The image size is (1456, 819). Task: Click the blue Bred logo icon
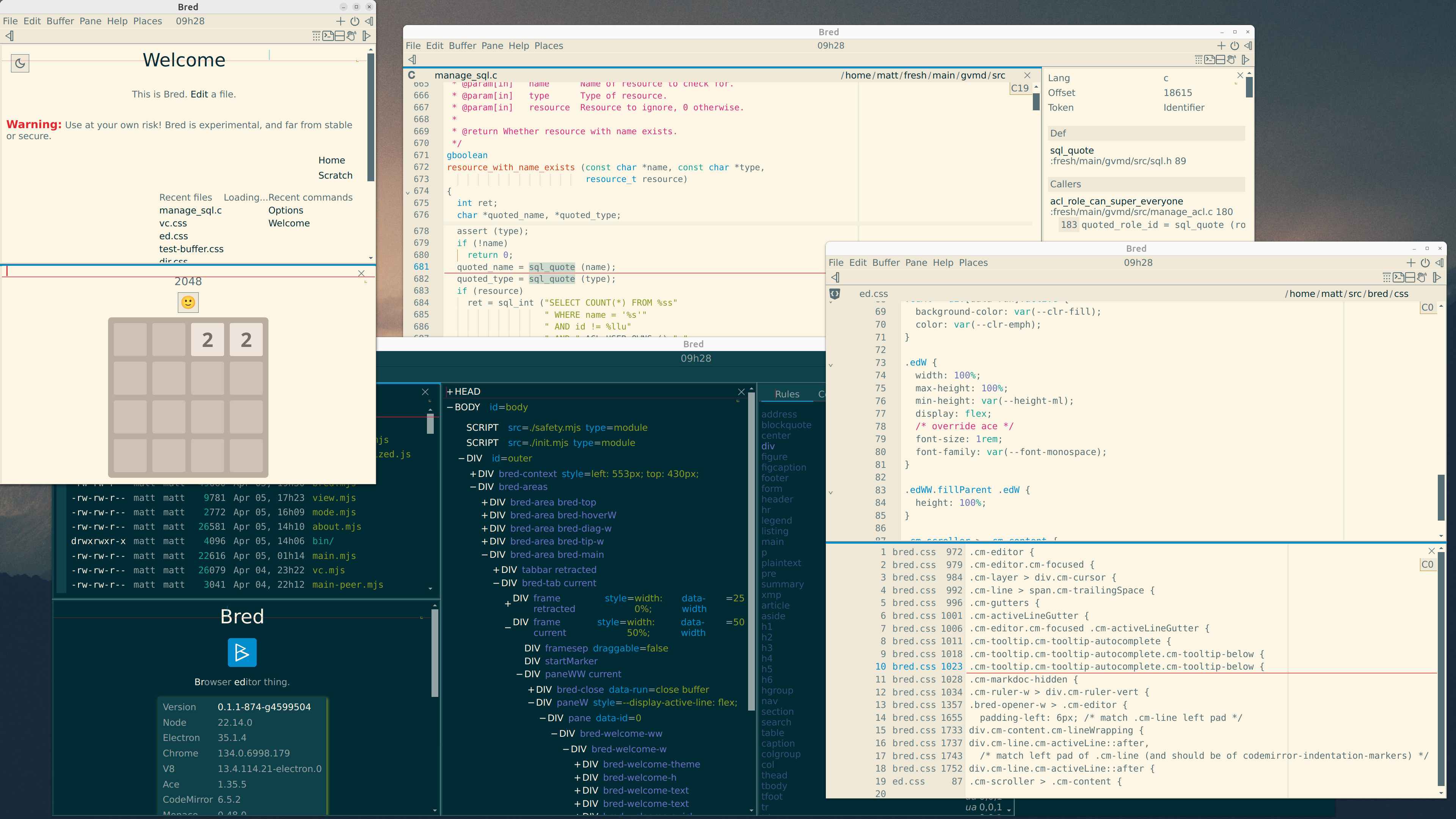[242, 652]
